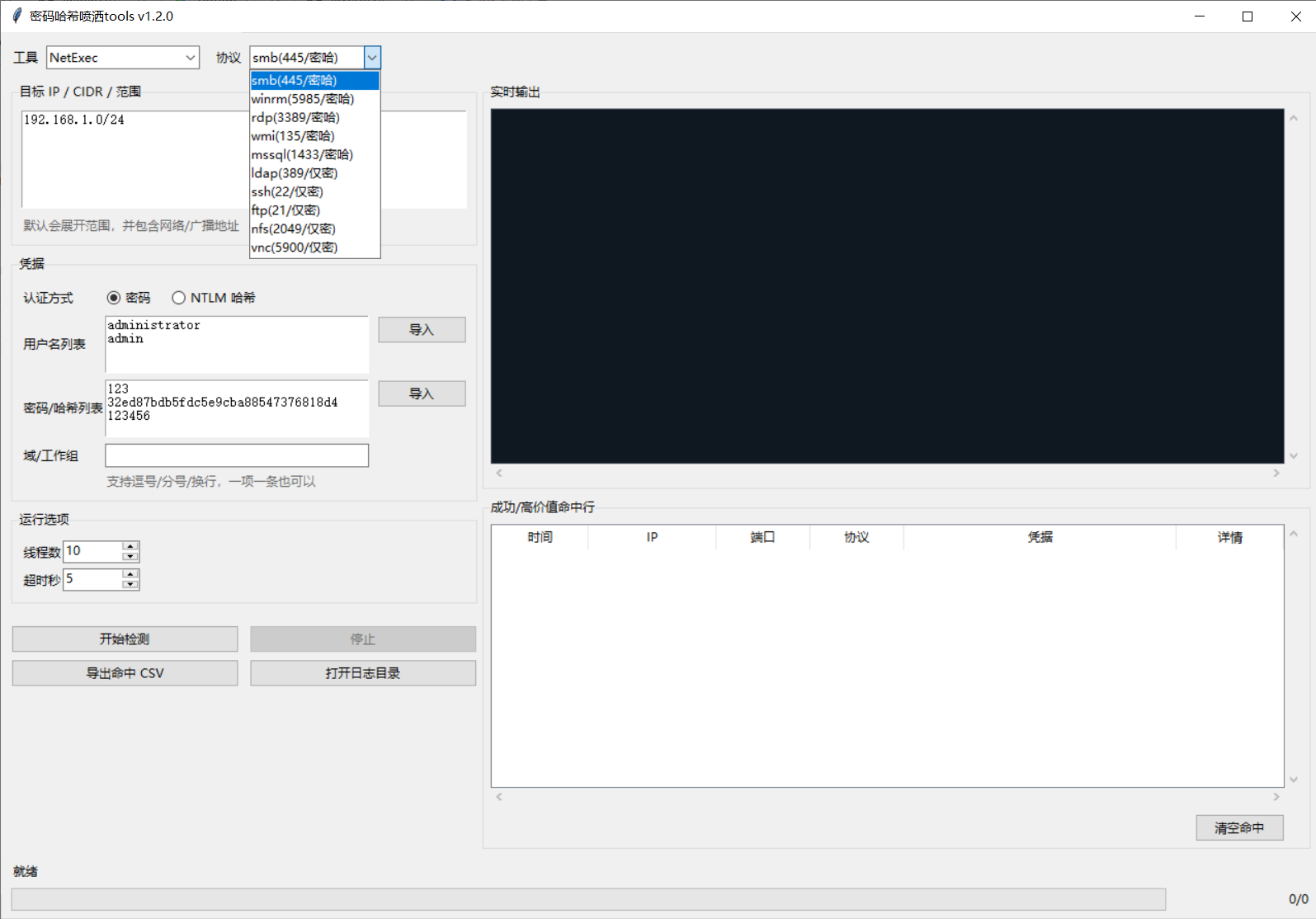
Task: Click the 超时秒 value field
Action: click(92, 579)
